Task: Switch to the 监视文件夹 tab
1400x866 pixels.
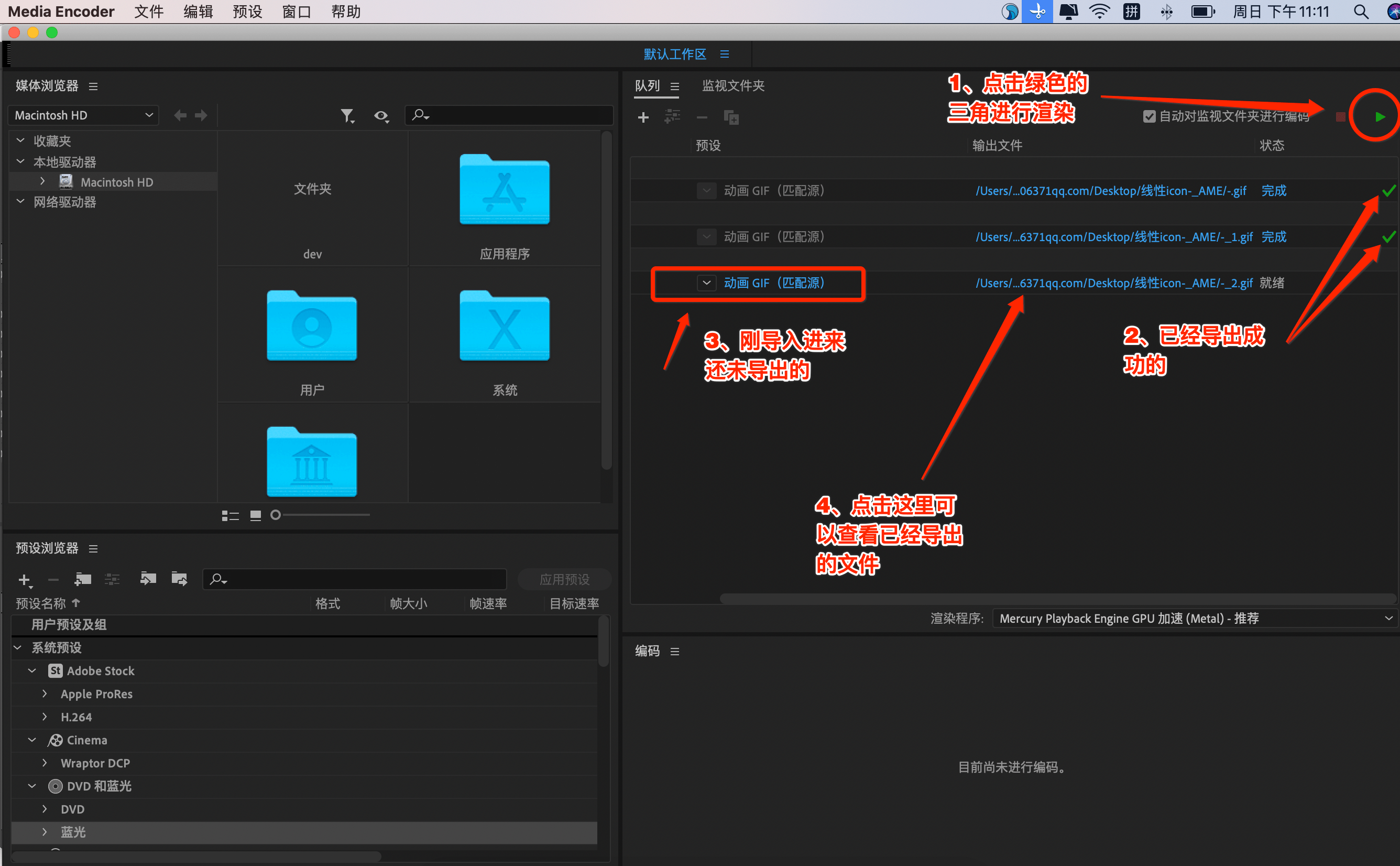Action: pos(733,86)
